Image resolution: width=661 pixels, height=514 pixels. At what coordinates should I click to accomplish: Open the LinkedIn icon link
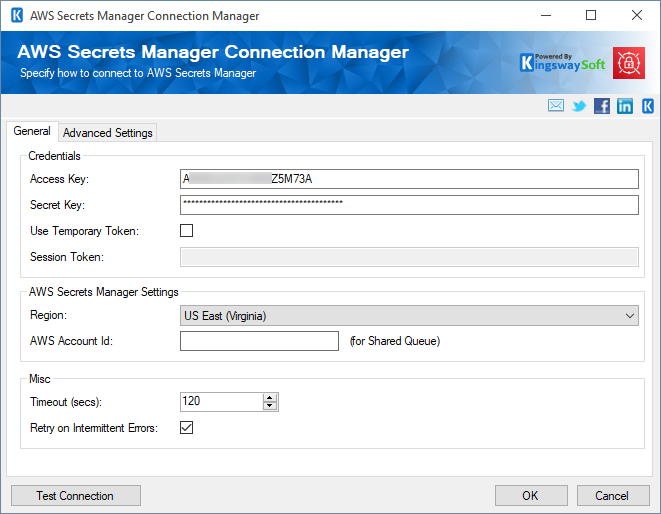tap(624, 106)
